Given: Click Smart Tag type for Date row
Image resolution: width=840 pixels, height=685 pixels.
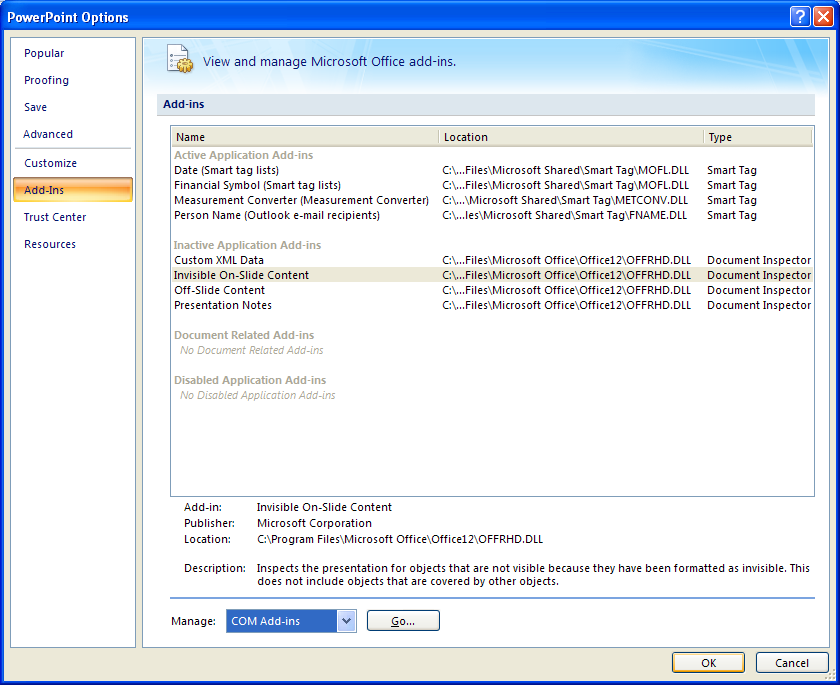Looking at the screenshot, I should [732, 170].
